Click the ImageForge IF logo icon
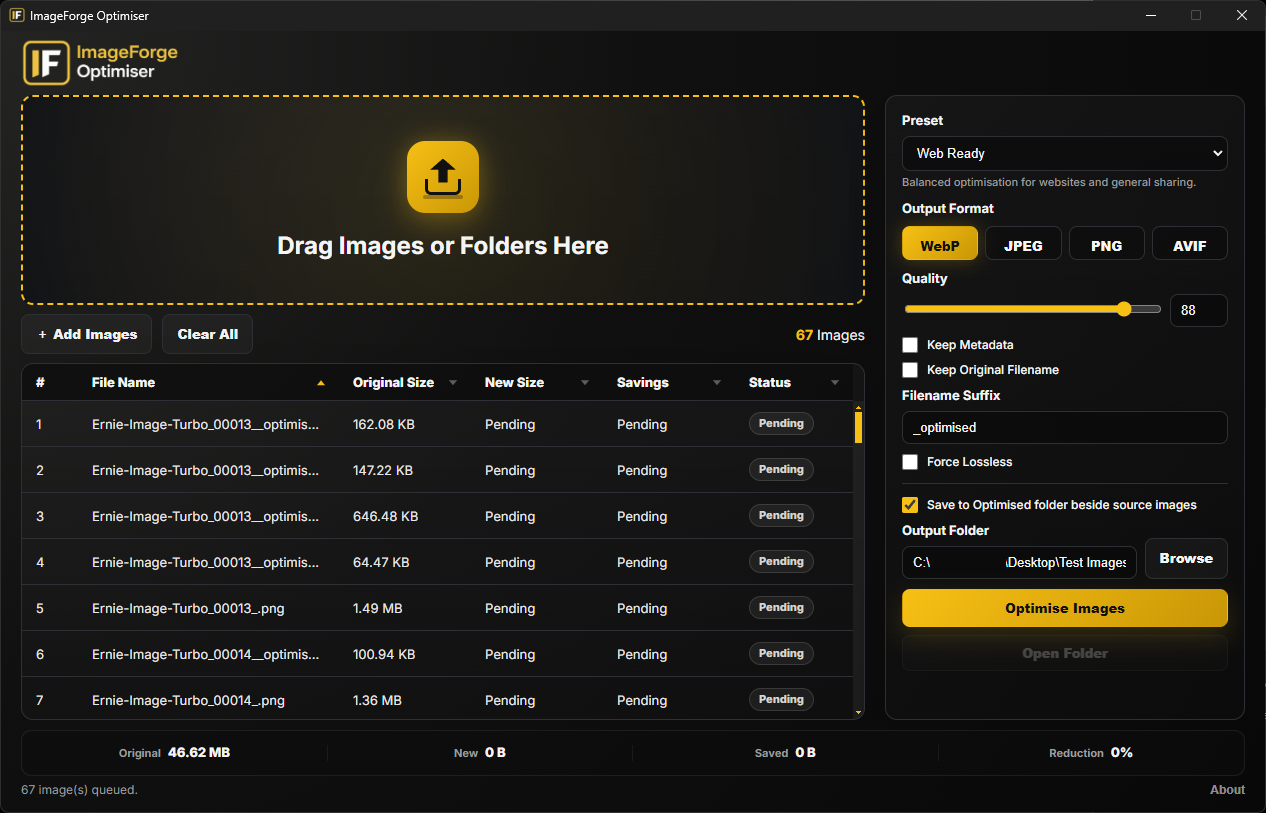This screenshot has width=1266, height=813. [46, 62]
